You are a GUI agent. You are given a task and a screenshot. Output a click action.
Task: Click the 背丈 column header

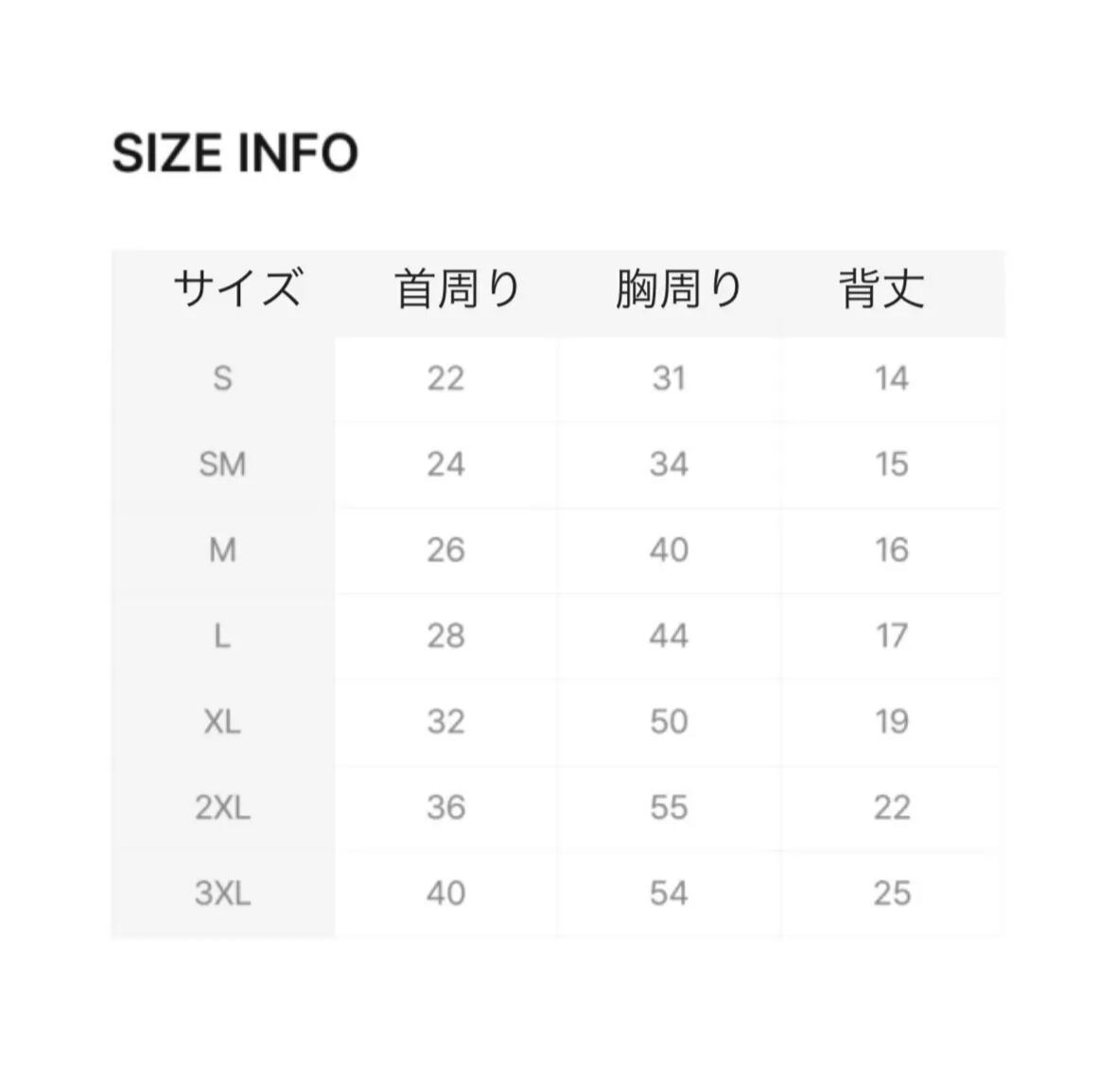(881, 288)
